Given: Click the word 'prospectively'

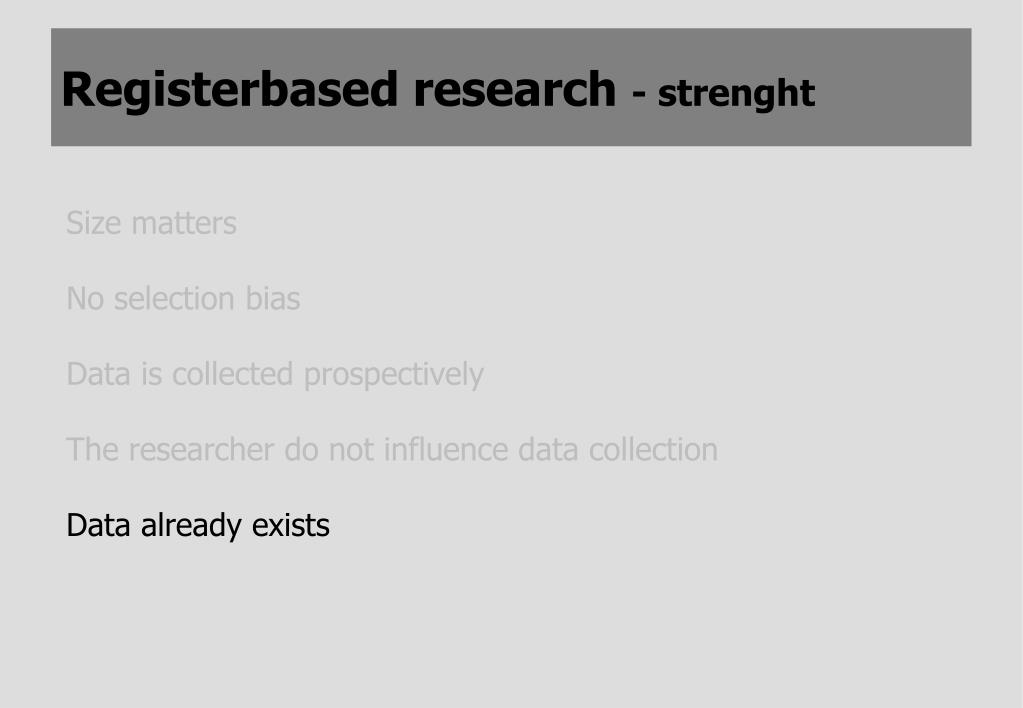Looking at the screenshot, I should pyautogui.click(x=393, y=375).
